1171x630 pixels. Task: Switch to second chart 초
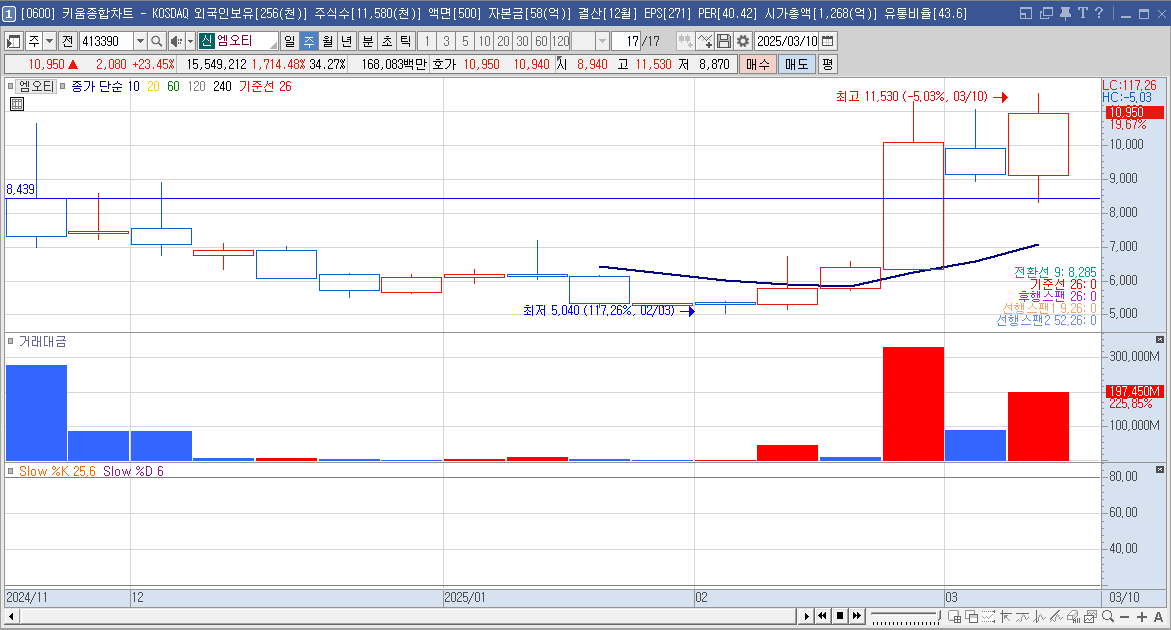tap(386, 41)
